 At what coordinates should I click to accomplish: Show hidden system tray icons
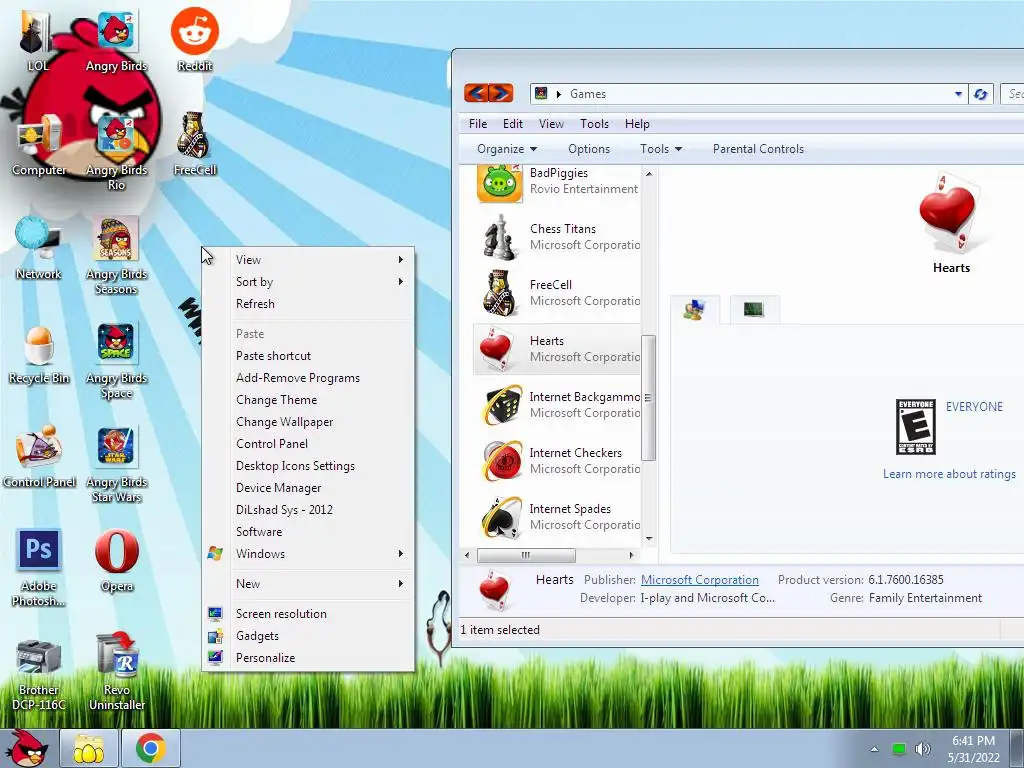point(874,749)
